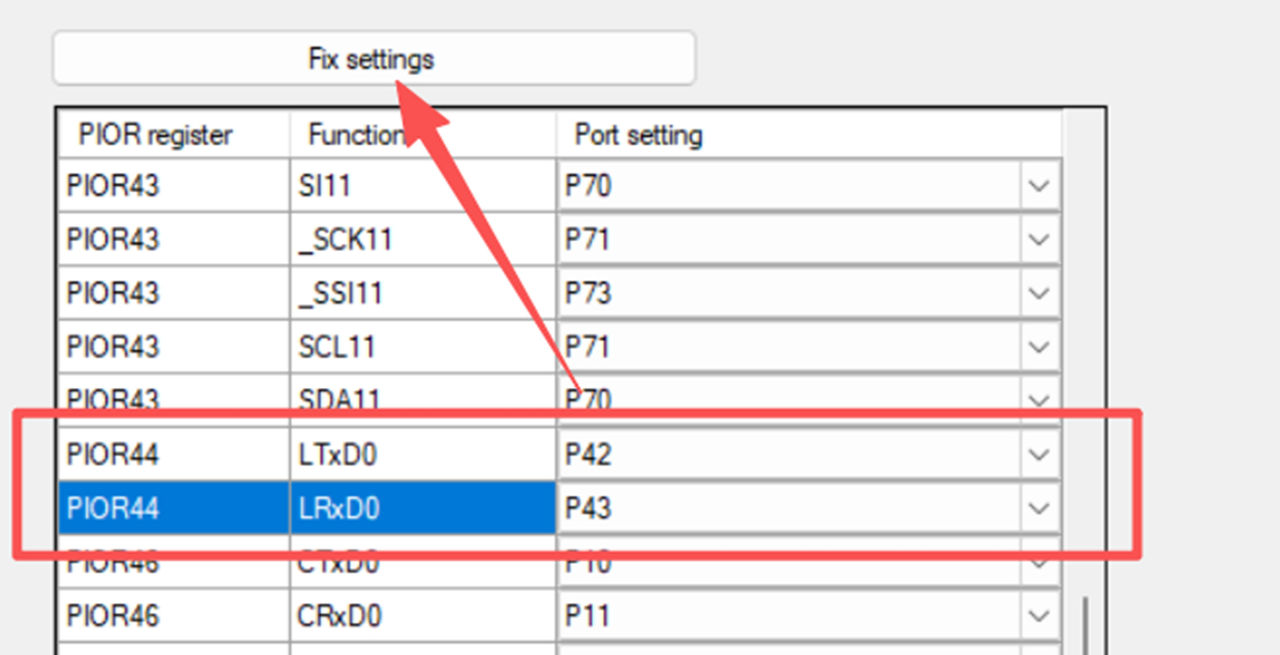Image resolution: width=1280 pixels, height=655 pixels.
Task: Click the _SSI11 function cell
Action: point(422,294)
